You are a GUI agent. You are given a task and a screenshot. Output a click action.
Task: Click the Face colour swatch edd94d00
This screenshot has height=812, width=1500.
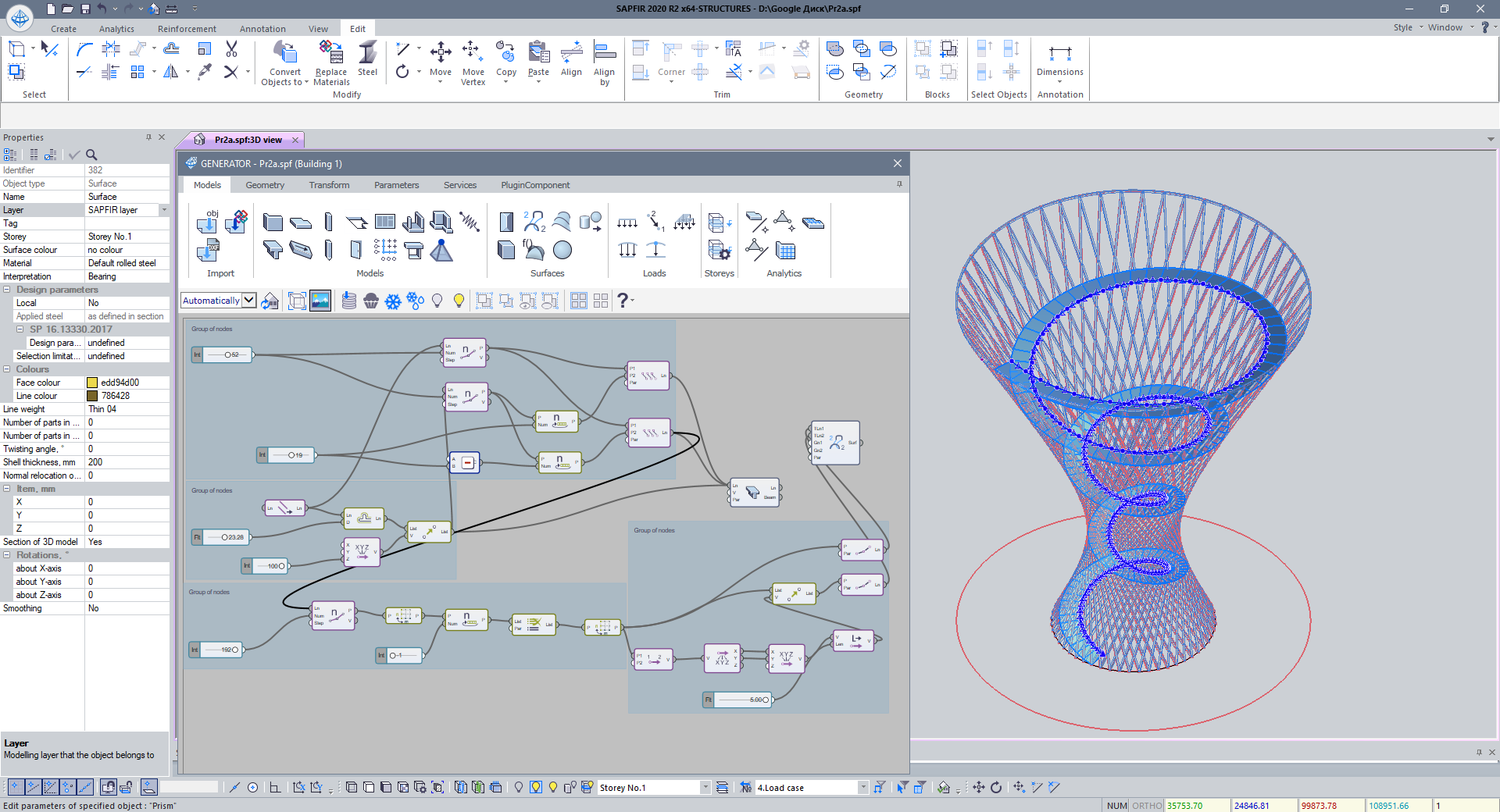pyautogui.click(x=92, y=383)
